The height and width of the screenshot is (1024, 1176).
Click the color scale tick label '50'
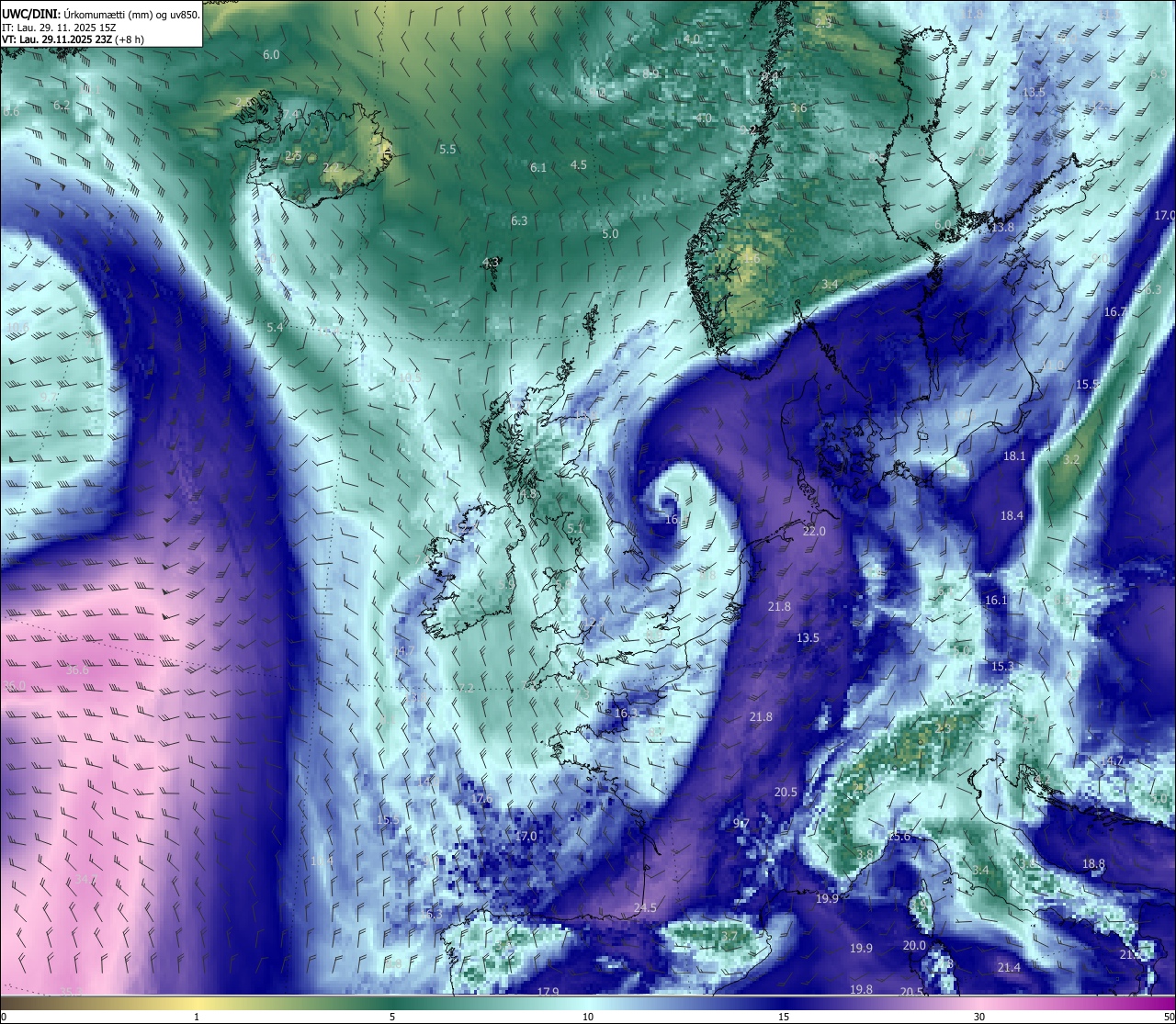[x=1169, y=1017]
